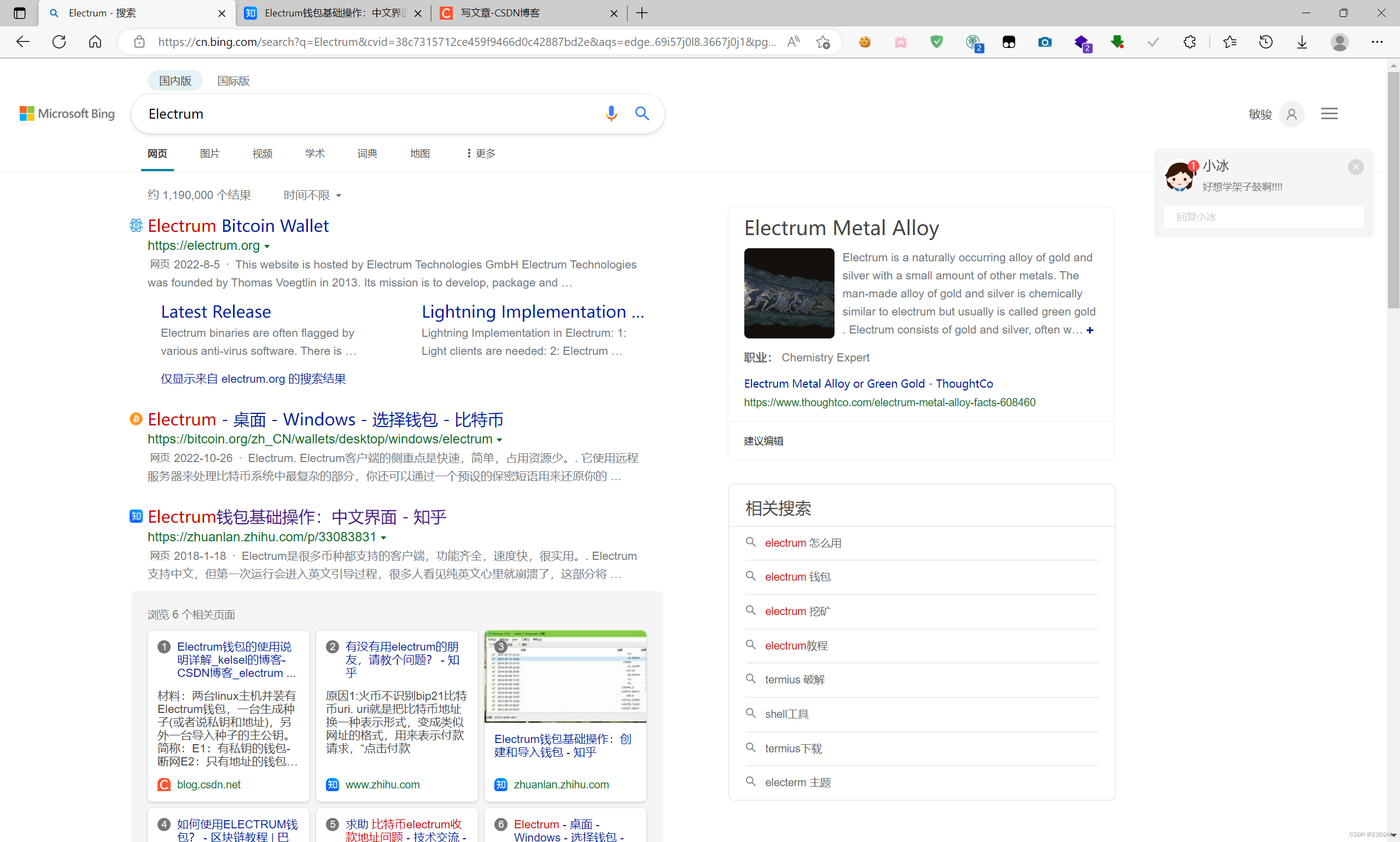This screenshot has width=1400, height=842.
Task: Open the Electrum Bitcoin Wallet result
Action: point(238,226)
